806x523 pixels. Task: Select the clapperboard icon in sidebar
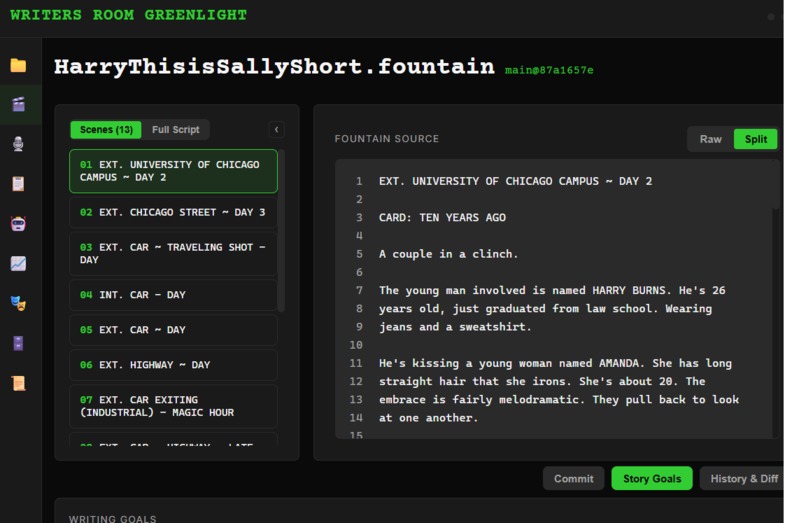click(19, 104)
